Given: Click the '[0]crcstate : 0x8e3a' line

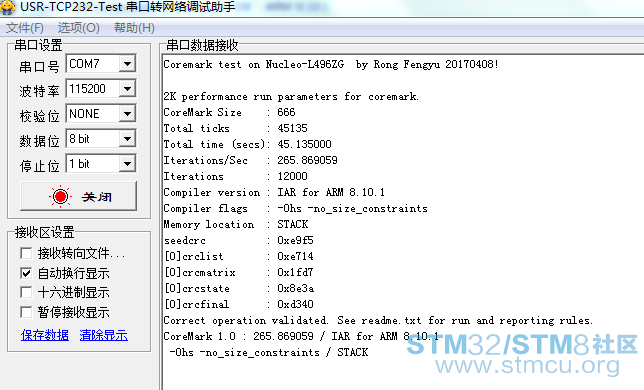Looking at the screenshot, I should (x=239, y=288).
